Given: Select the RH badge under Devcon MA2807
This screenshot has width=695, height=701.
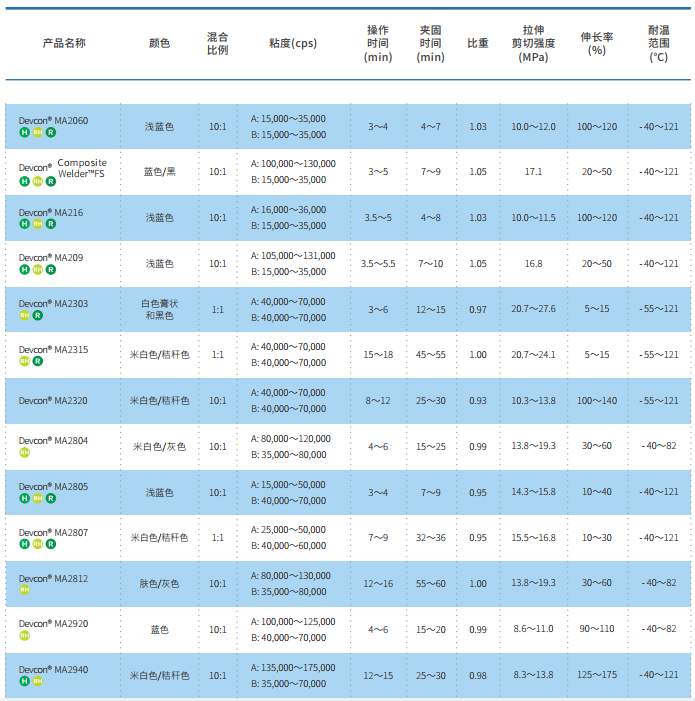Looking at the screenshot, I should [38, 544].
